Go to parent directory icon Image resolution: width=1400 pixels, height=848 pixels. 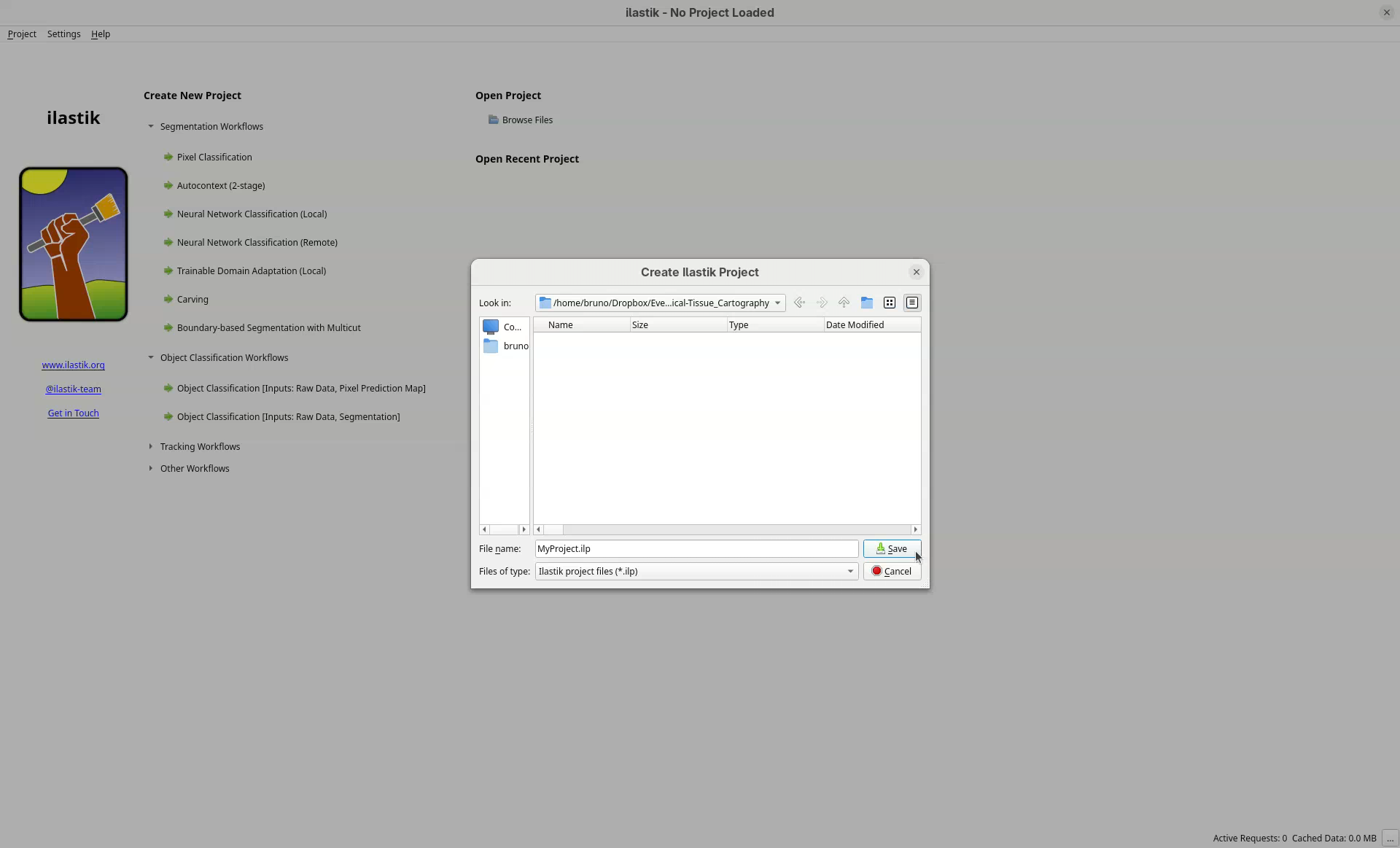click(844, 303)
